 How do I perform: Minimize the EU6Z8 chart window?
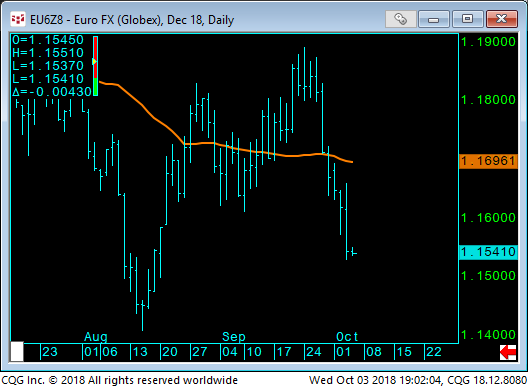433,19
